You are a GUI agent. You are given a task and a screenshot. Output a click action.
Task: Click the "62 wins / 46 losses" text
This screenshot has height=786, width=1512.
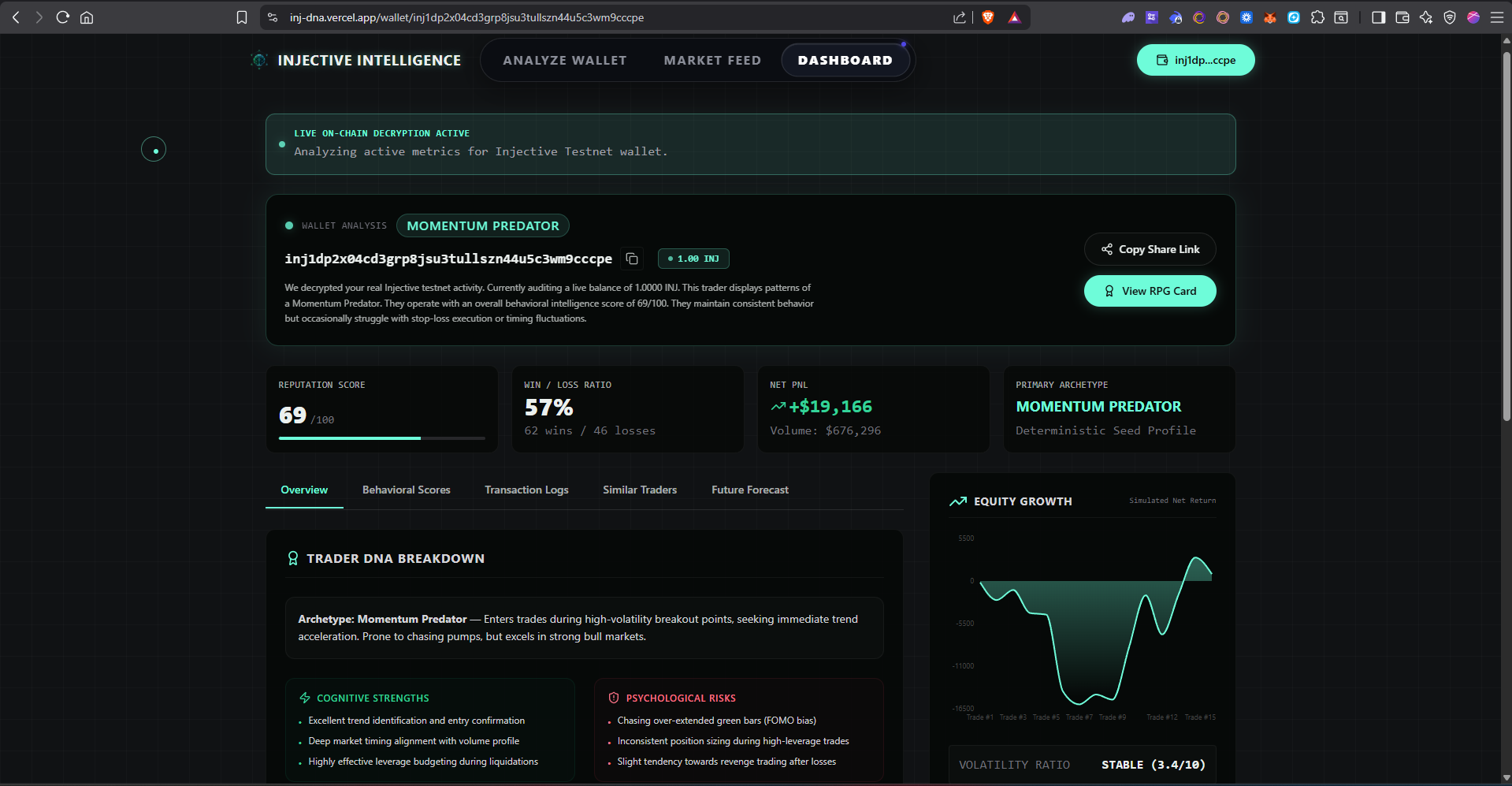(x=590, y=430)
